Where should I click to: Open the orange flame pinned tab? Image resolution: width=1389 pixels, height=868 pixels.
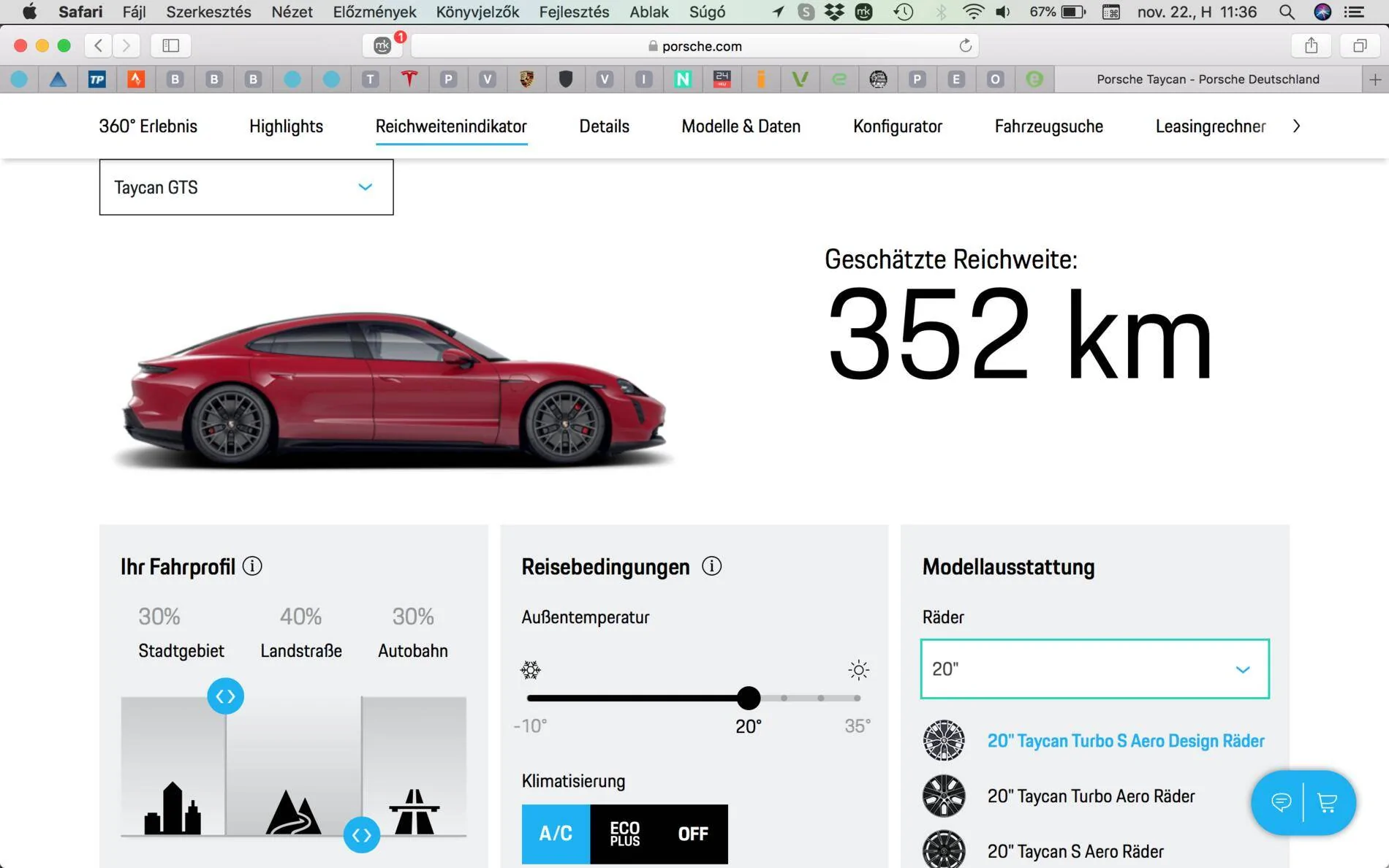click(x=136, y=79)
